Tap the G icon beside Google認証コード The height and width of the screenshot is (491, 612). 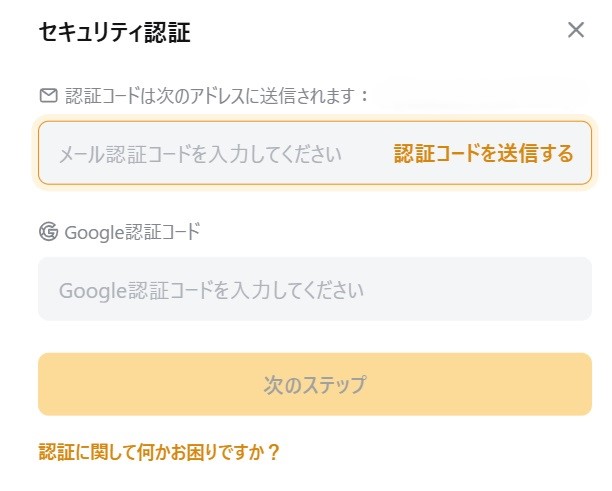(x=48, y=232)
